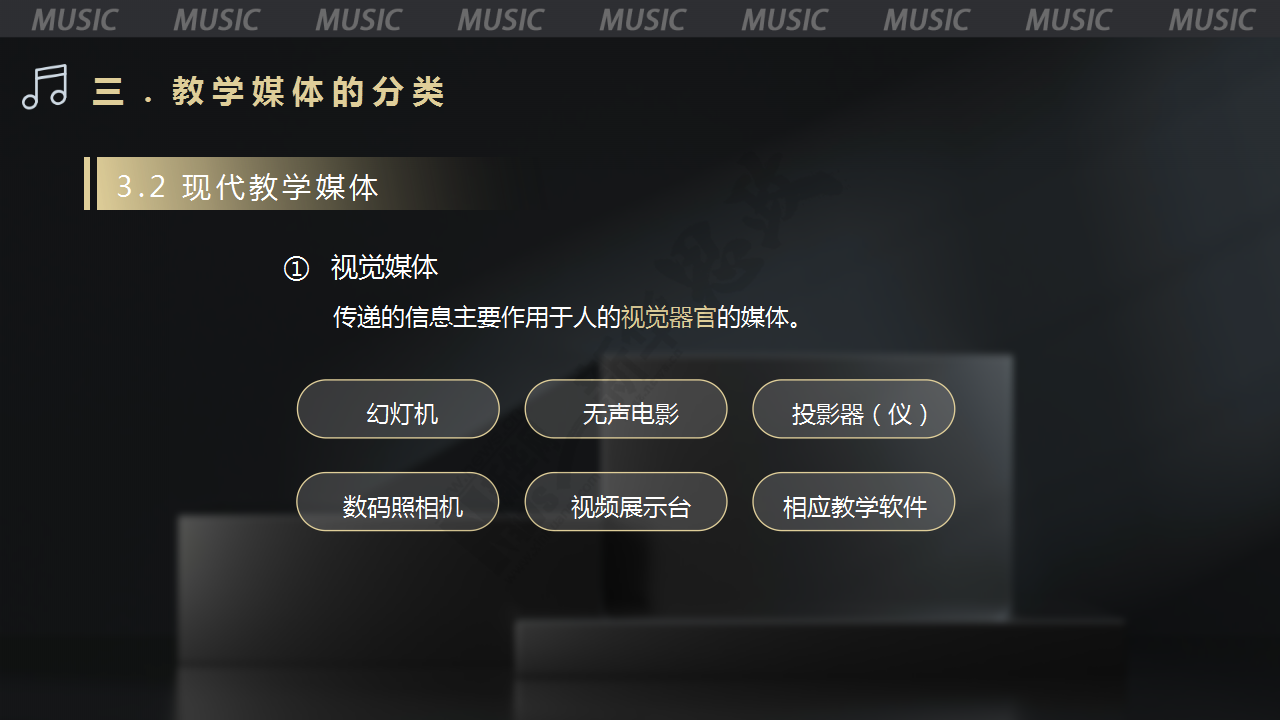The width and height of the screenshot is (1280, 720).
Task: Select the 无声电影 rounded button
Action: point(626,409)
